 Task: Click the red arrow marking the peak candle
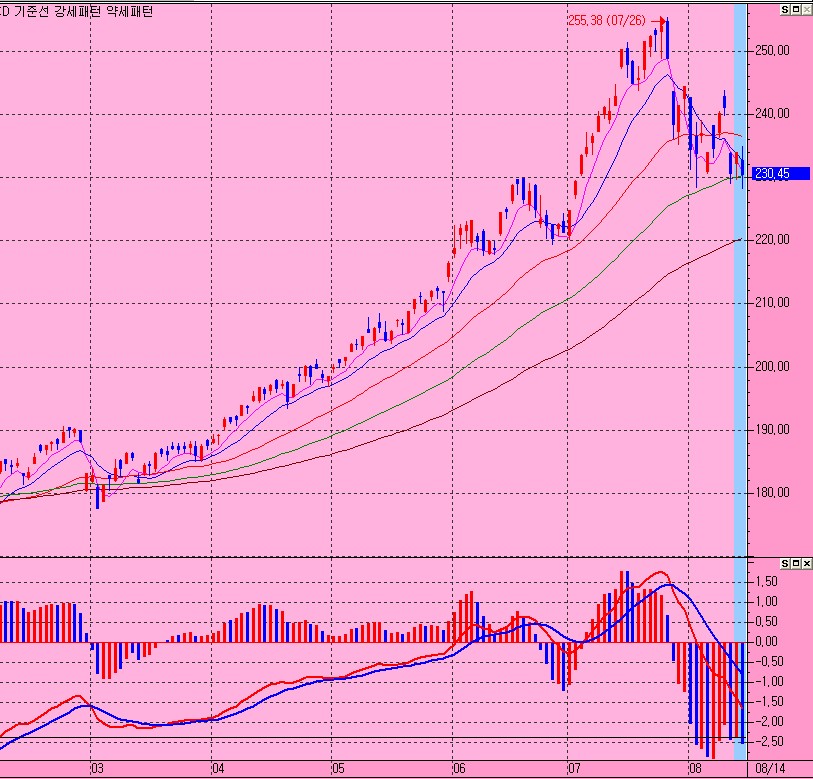point(658,19)
